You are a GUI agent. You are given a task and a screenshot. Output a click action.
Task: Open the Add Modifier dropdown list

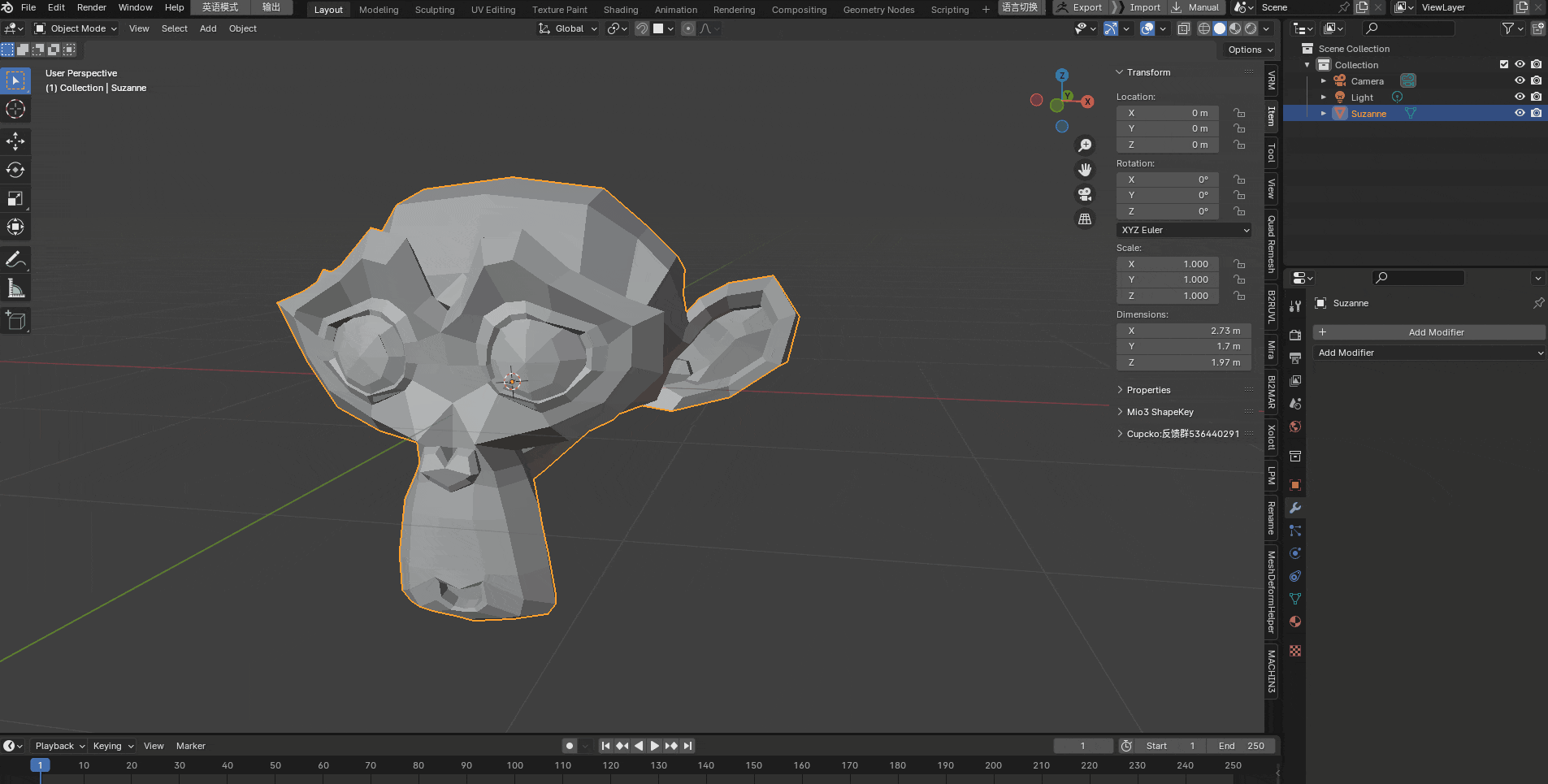tap(1430, 353)
